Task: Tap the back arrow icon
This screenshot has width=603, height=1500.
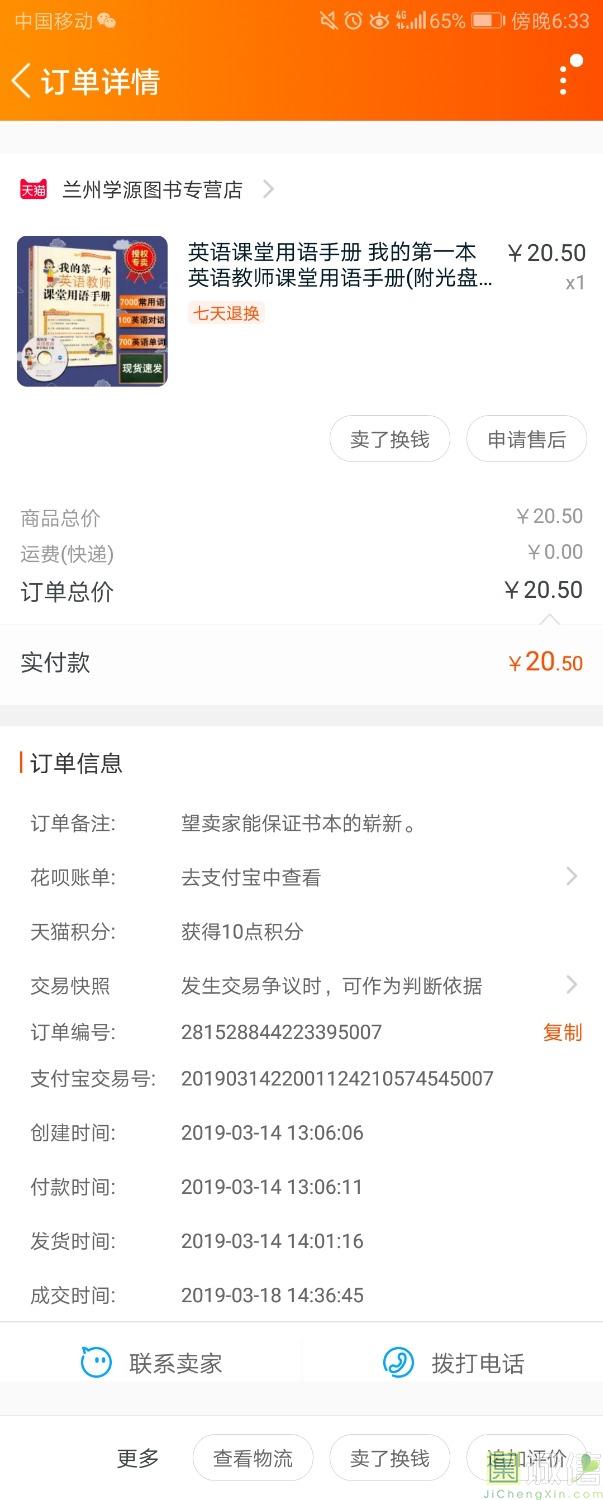Action: pos(22,81)
